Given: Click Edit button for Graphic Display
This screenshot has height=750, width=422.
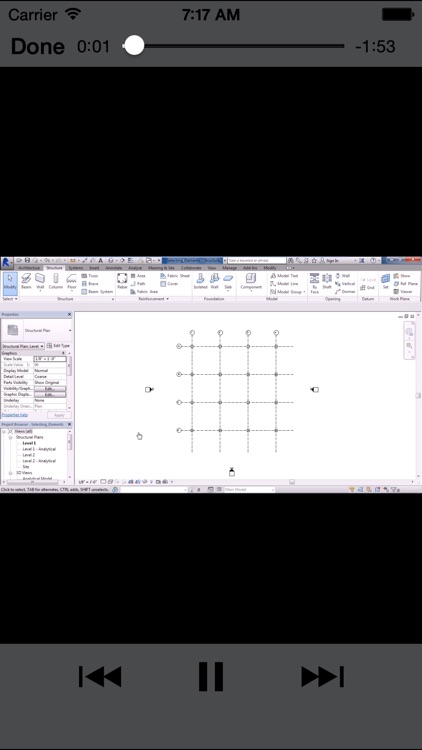Looking at the screenshot, I should [50, 395].
